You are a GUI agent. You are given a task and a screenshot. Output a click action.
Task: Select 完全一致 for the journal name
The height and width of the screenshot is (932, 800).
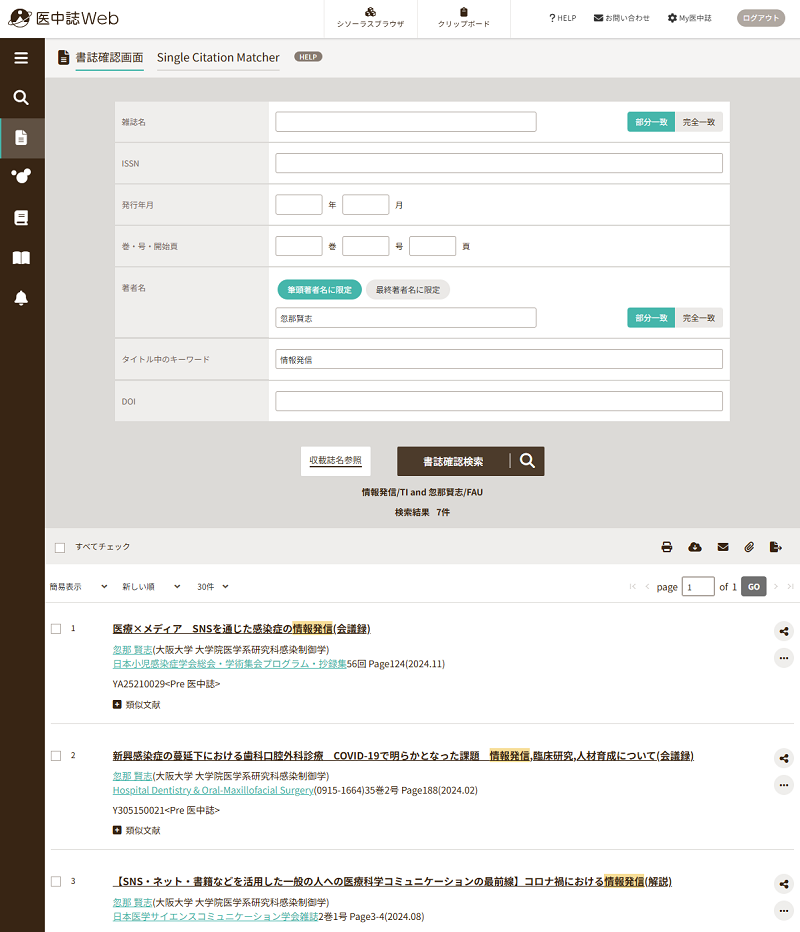point(699,122)
